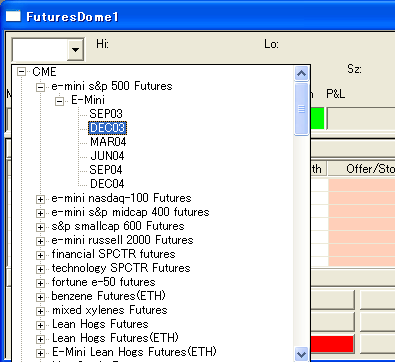The height and width of the screenshot is (362, 395).
Task: Click the Offer/Stop column header
Action: click(x=362, y=169)
